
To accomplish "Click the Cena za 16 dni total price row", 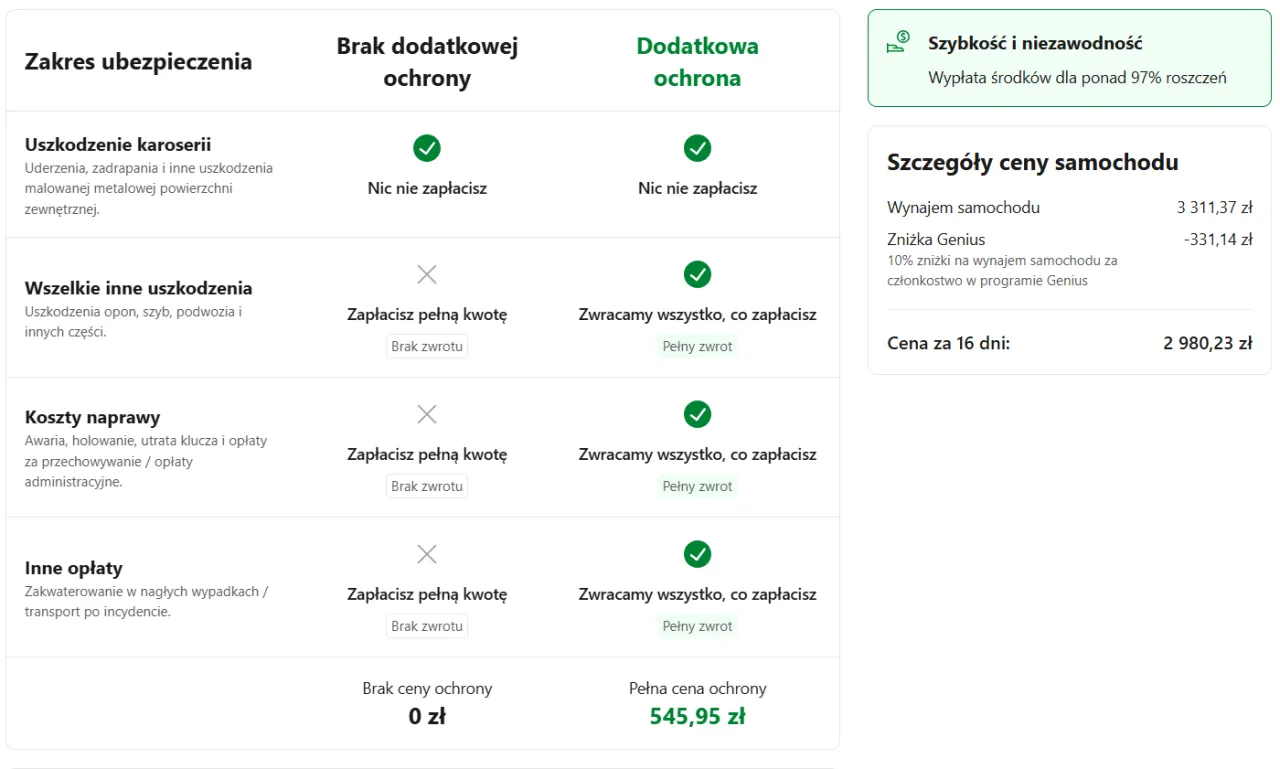I will point(1069,342).
